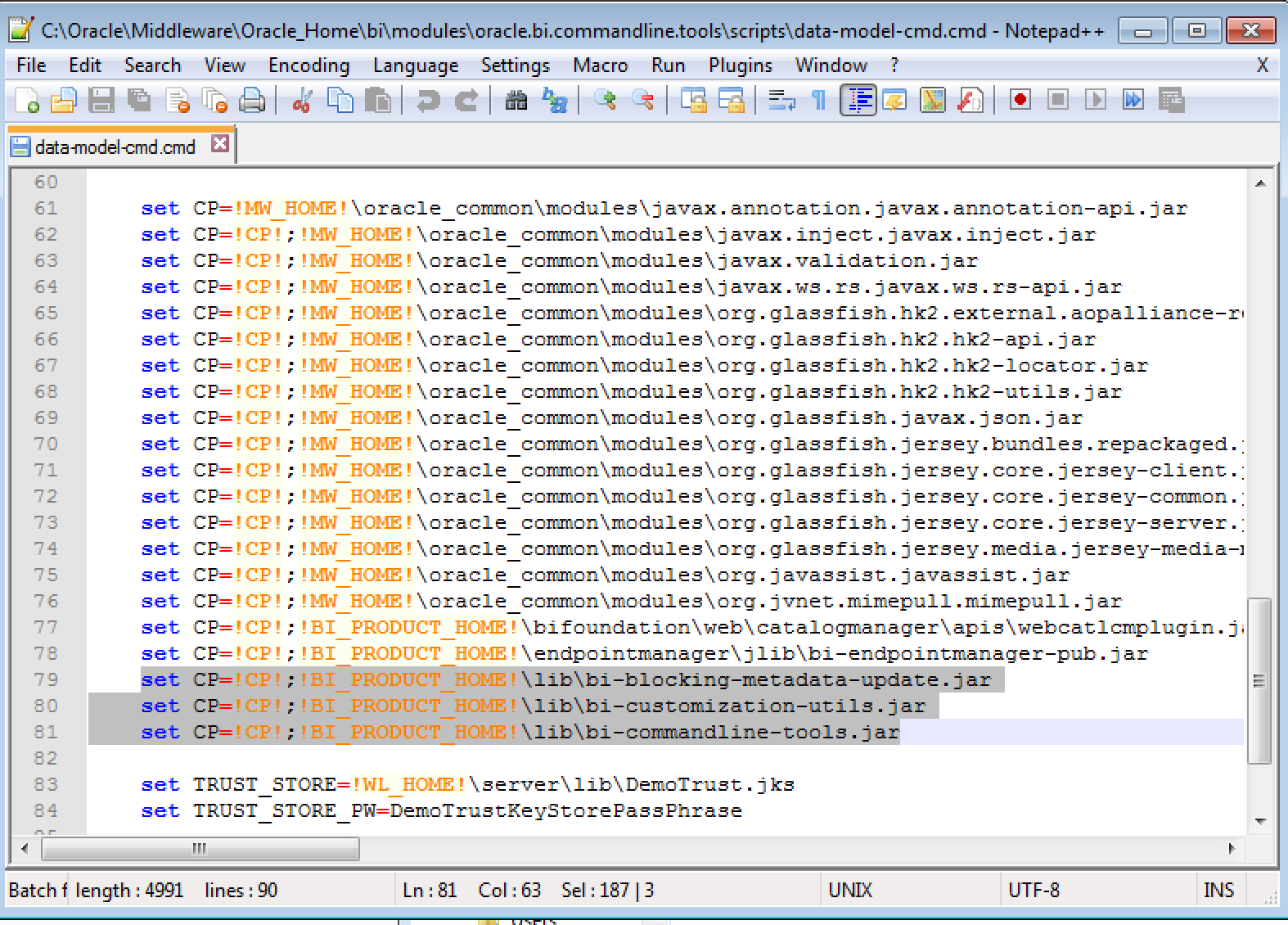This screenshot has height=925, width=1288.
Task: Toggle Word Wrap in the toolbar
Action: (x=781, y=101)
